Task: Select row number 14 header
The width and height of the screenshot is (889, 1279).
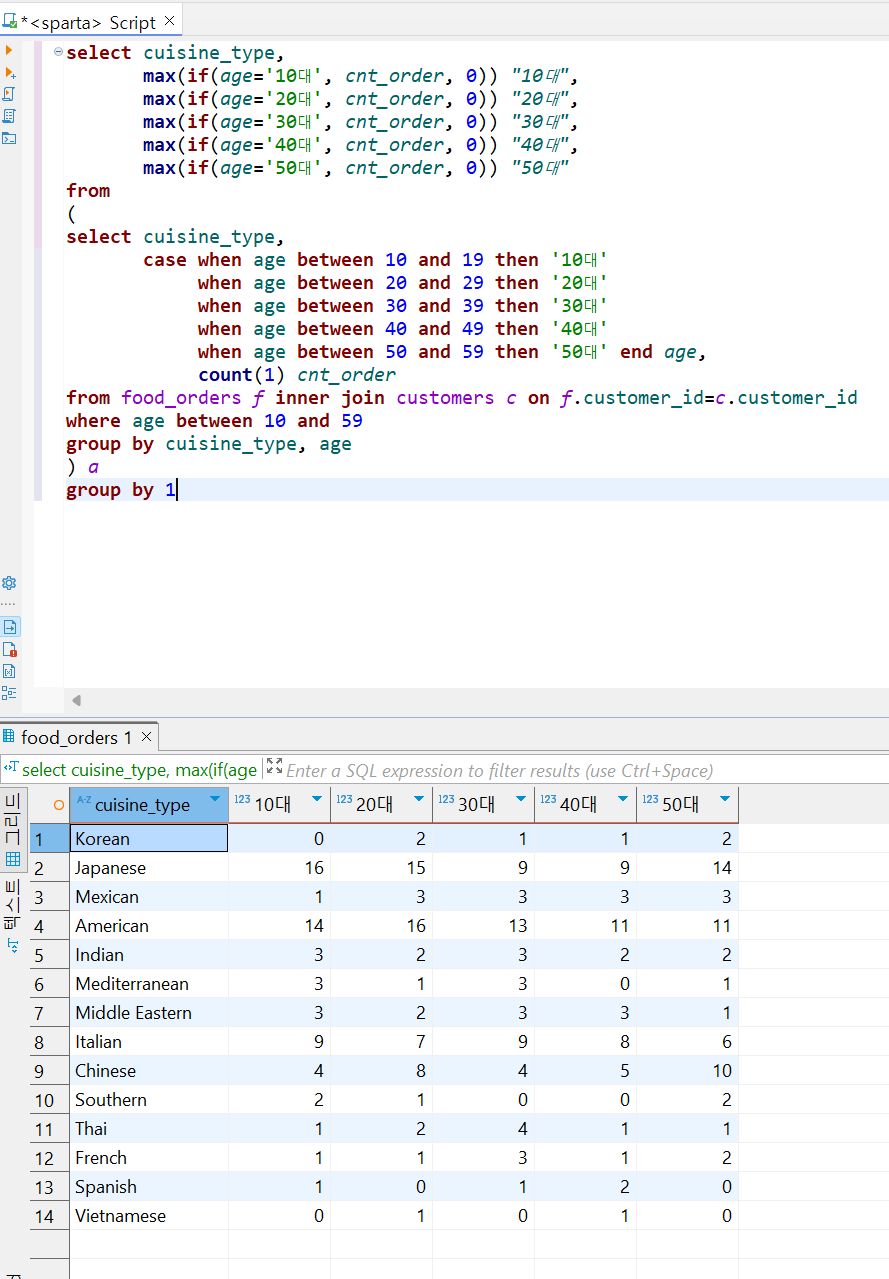Action: point(49,1216)
